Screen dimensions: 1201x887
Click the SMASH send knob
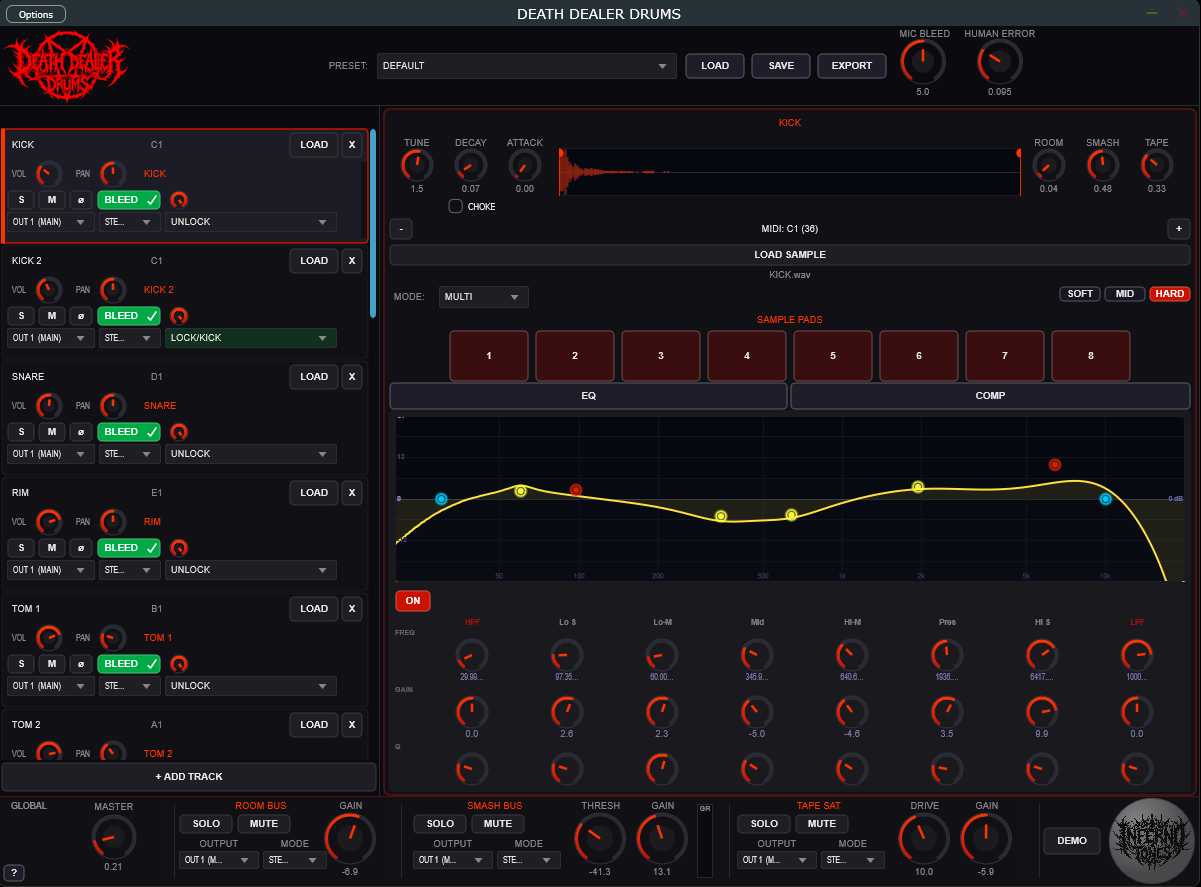pyautogui.click(x=1102, y=166)
